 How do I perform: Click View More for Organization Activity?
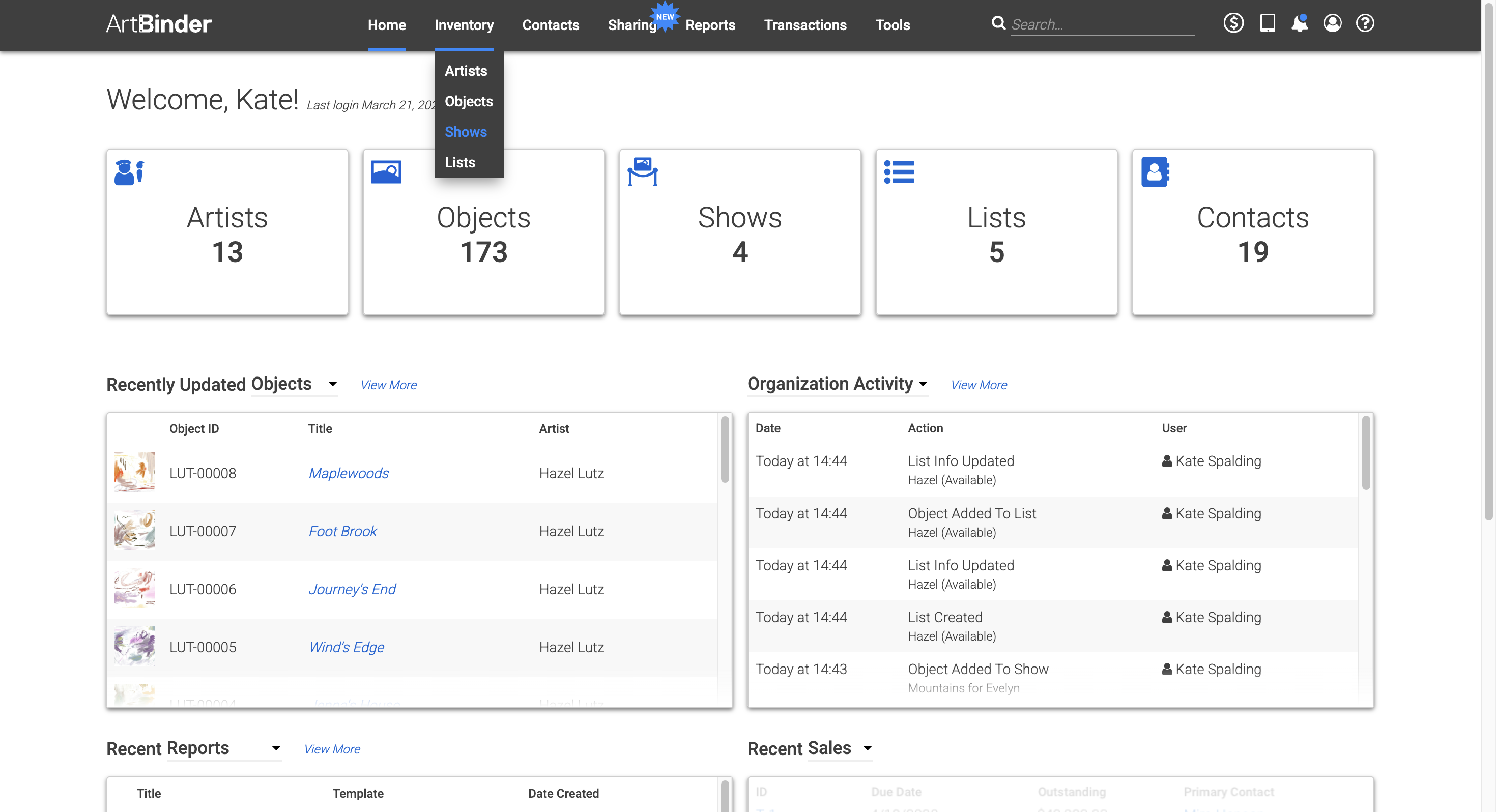tap(979, 385)
